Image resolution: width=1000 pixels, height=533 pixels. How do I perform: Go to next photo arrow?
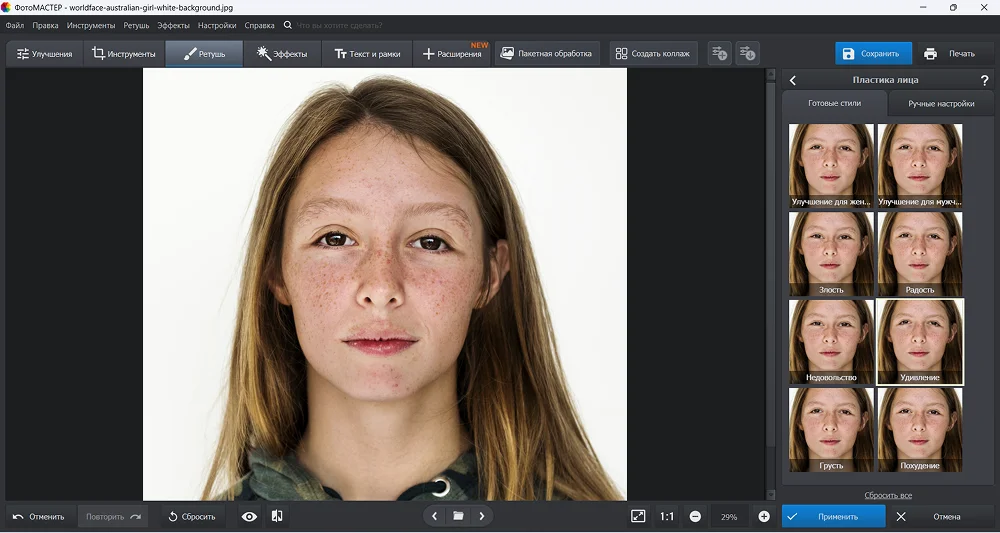(482, 516)
